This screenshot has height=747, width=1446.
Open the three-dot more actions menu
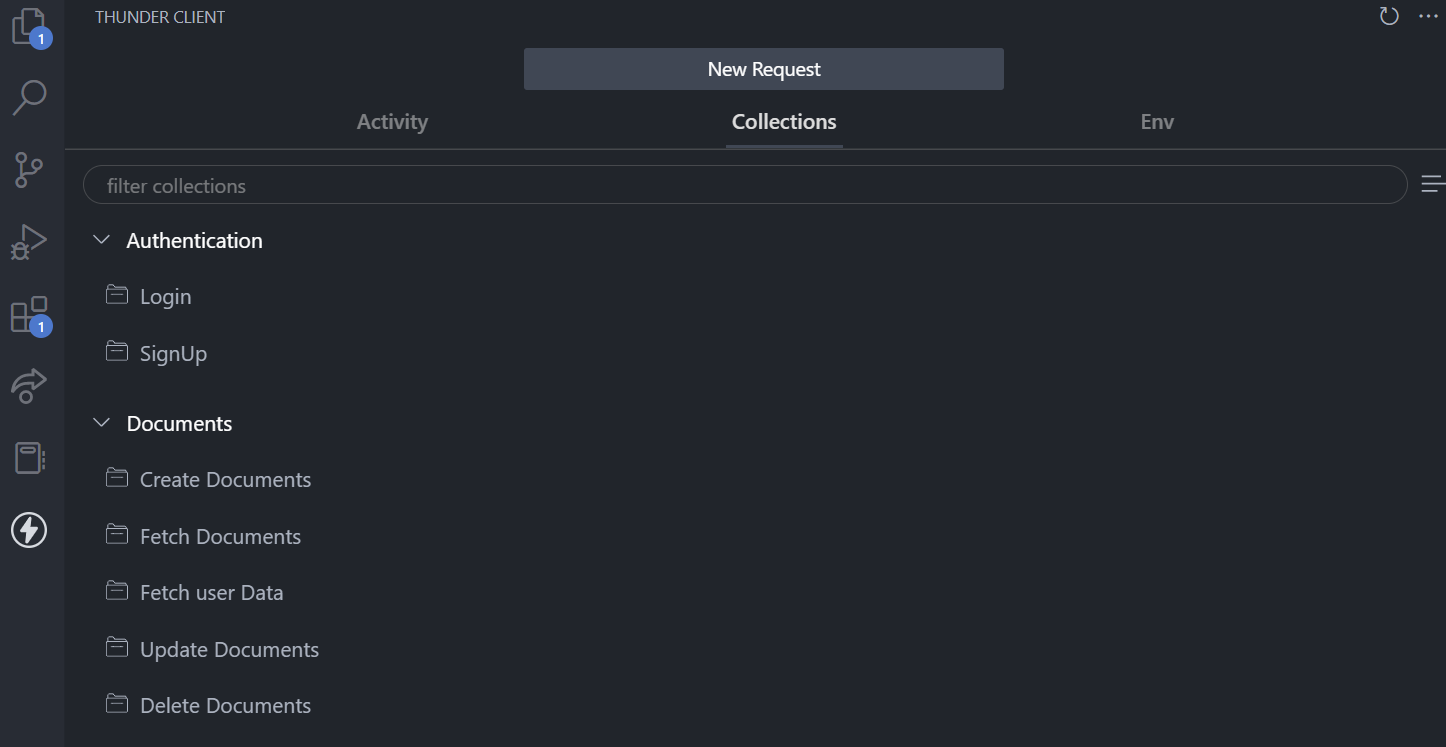1428,16
